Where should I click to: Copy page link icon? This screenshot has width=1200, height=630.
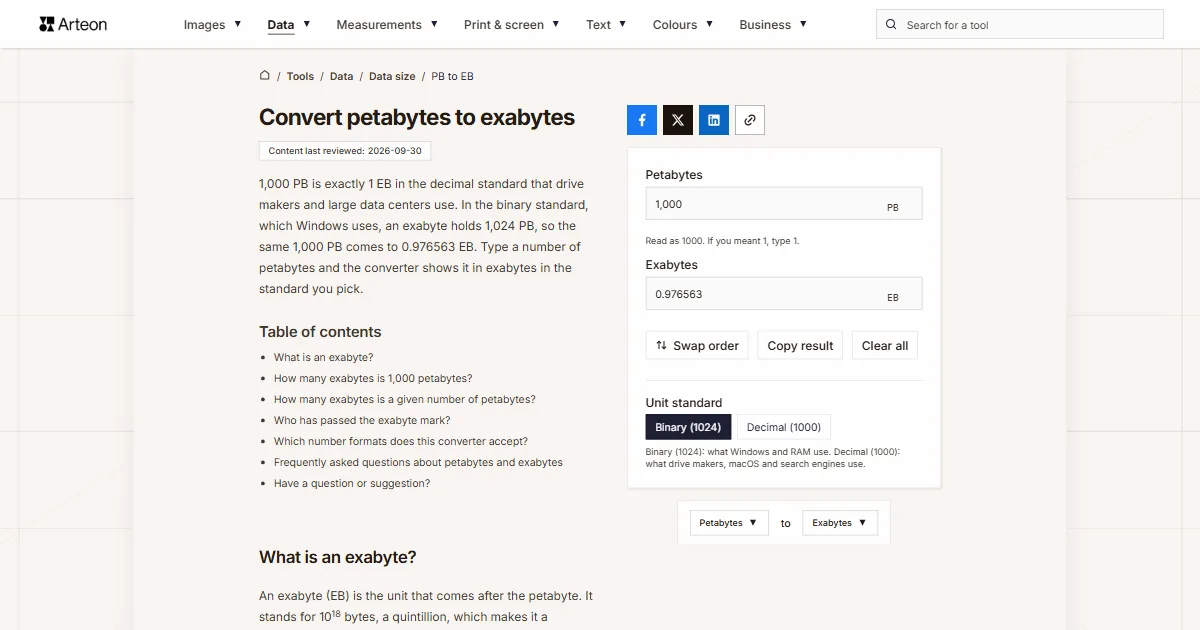point(750,120)
